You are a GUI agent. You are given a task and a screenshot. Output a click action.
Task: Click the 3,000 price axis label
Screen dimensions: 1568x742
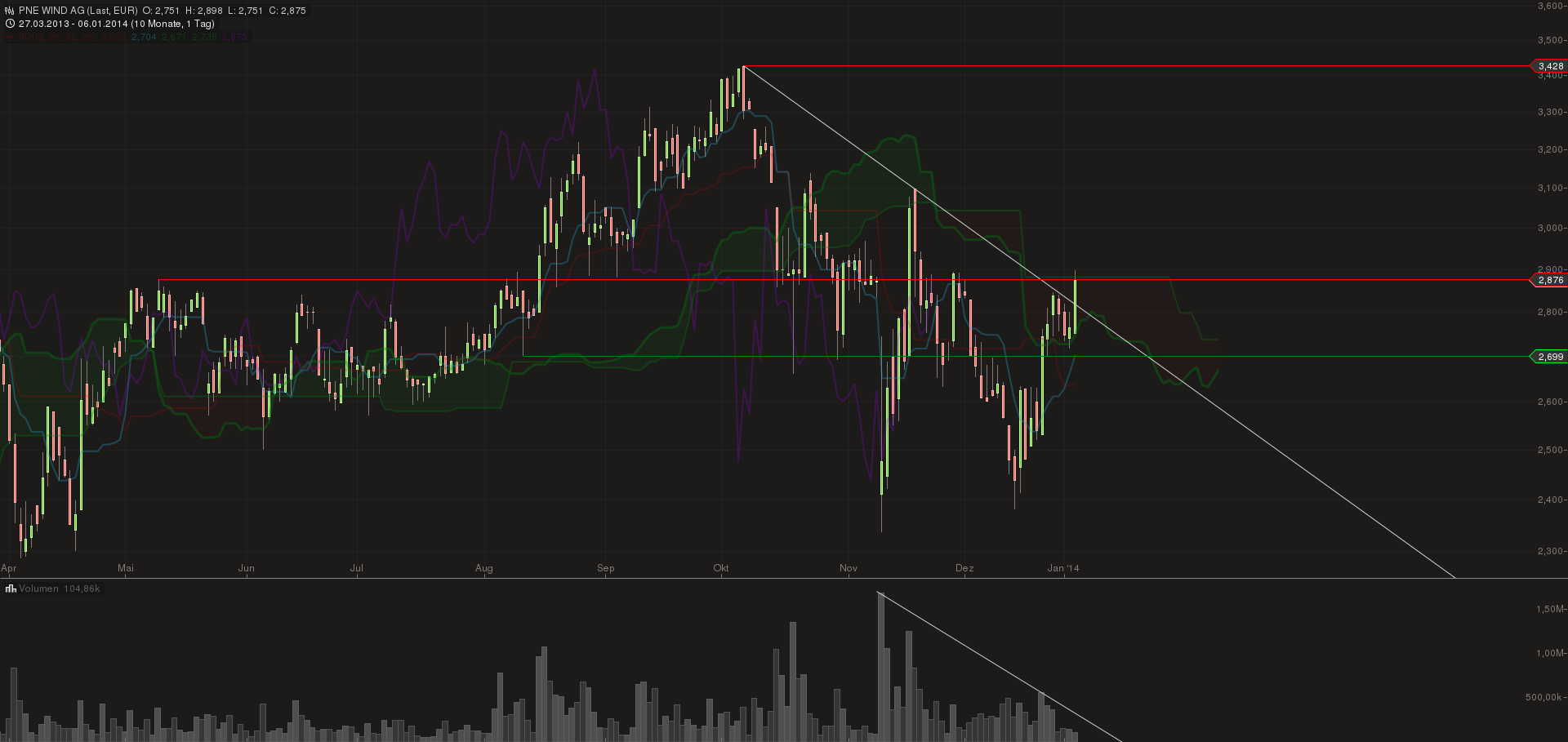[x=1550, y=228]
